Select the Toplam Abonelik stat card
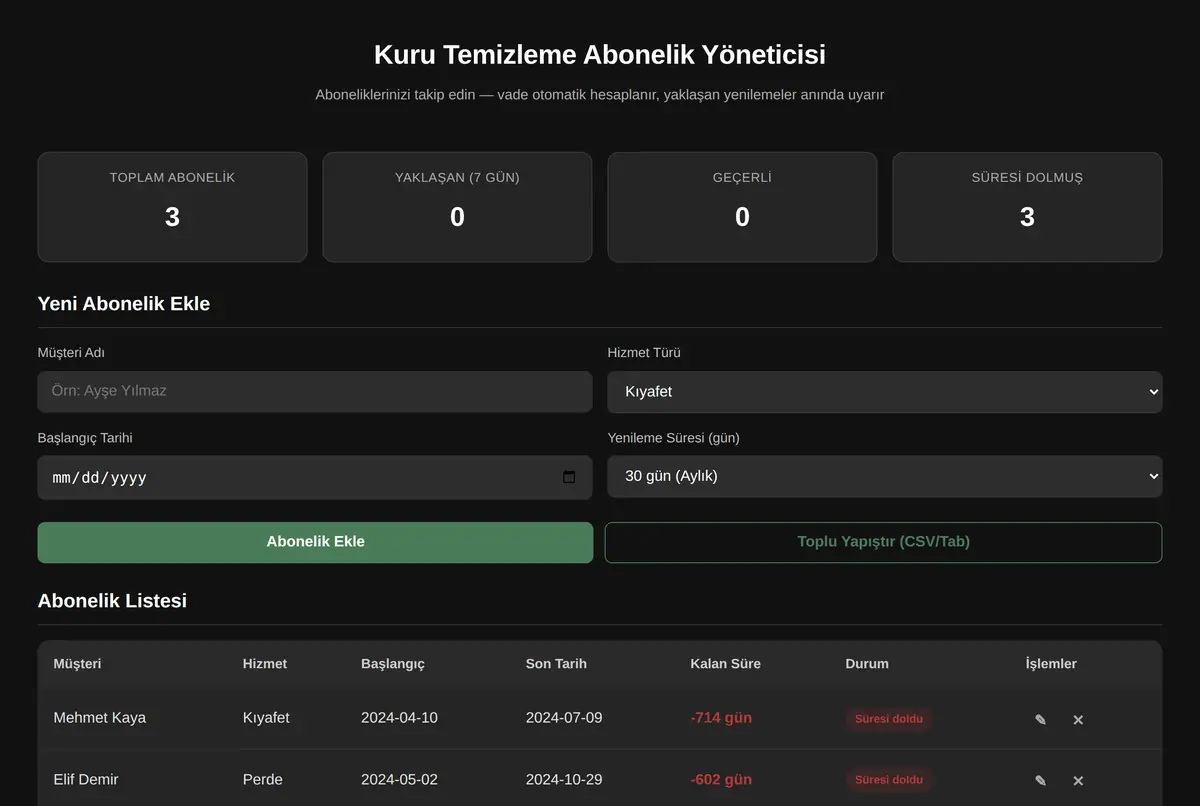Screen dimensions: 1200x806 (x=172, y=207)
